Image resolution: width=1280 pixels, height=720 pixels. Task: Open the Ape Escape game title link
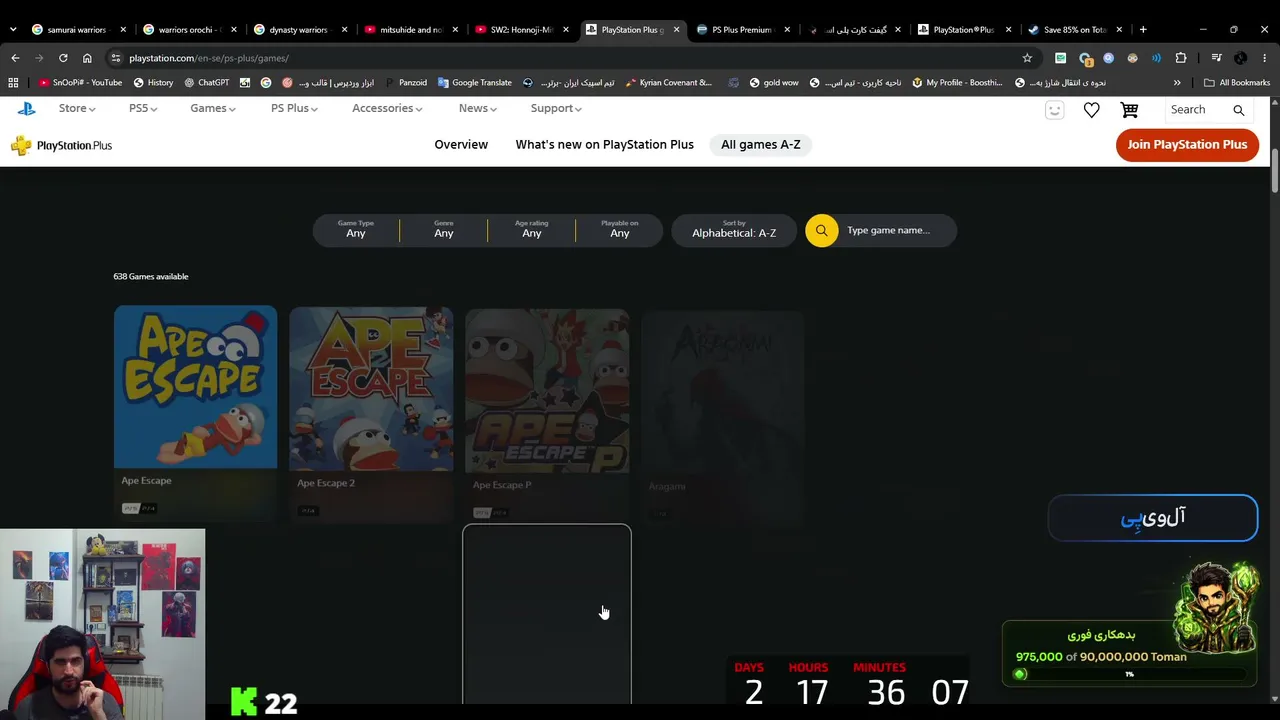pyautogui.click(x=146, y=481)
